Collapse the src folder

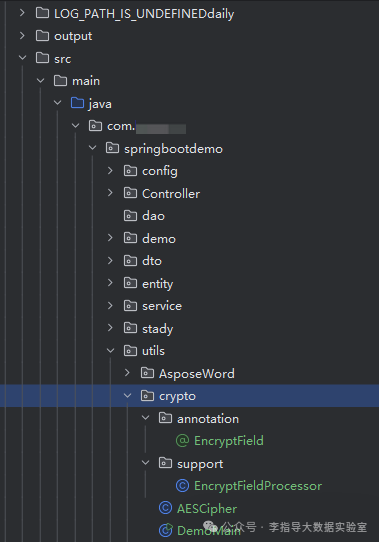pos(22,58)
